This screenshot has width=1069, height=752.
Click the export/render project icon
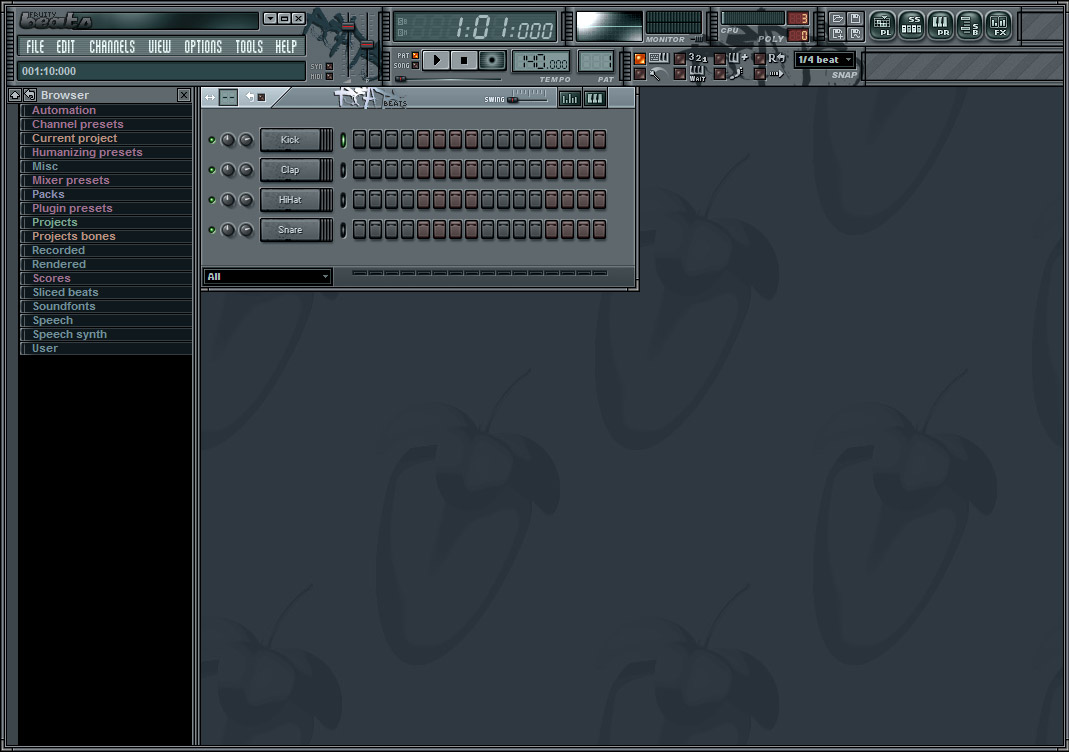[855, 33]
